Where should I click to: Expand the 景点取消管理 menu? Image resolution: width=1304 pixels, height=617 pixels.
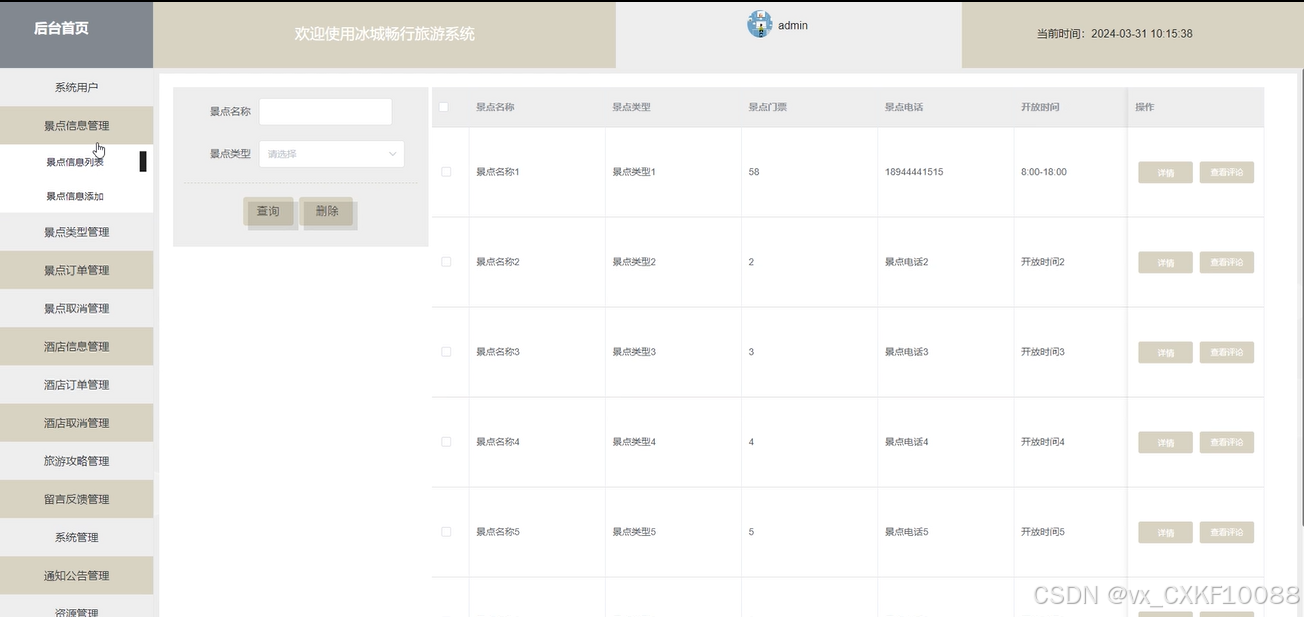pos(77,308)
